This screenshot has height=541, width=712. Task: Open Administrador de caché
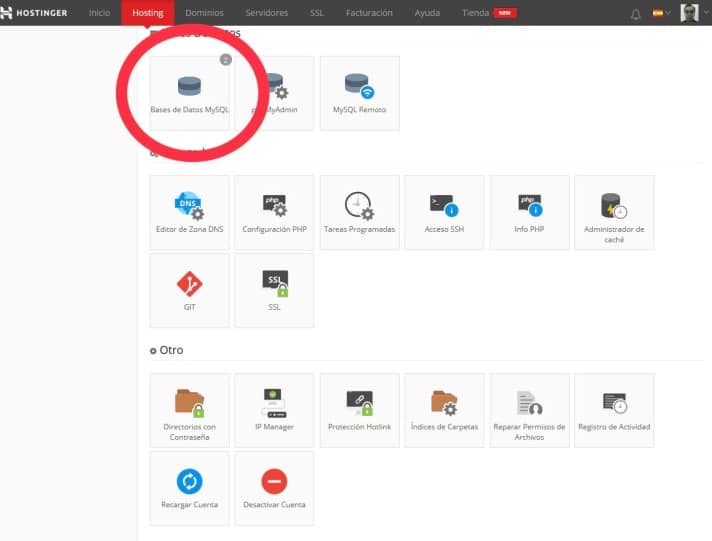click(x=614, y=213)
